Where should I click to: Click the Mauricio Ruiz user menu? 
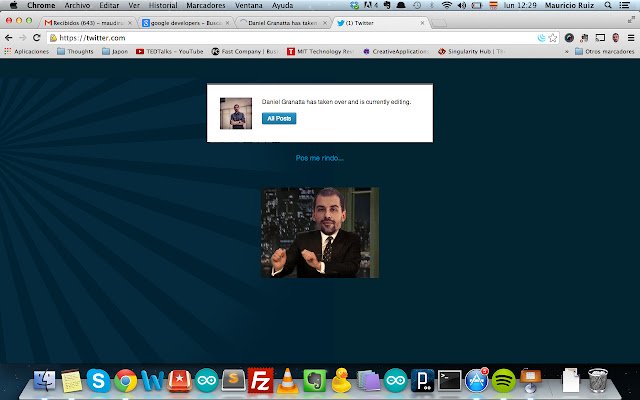click(x=569, y=5)
